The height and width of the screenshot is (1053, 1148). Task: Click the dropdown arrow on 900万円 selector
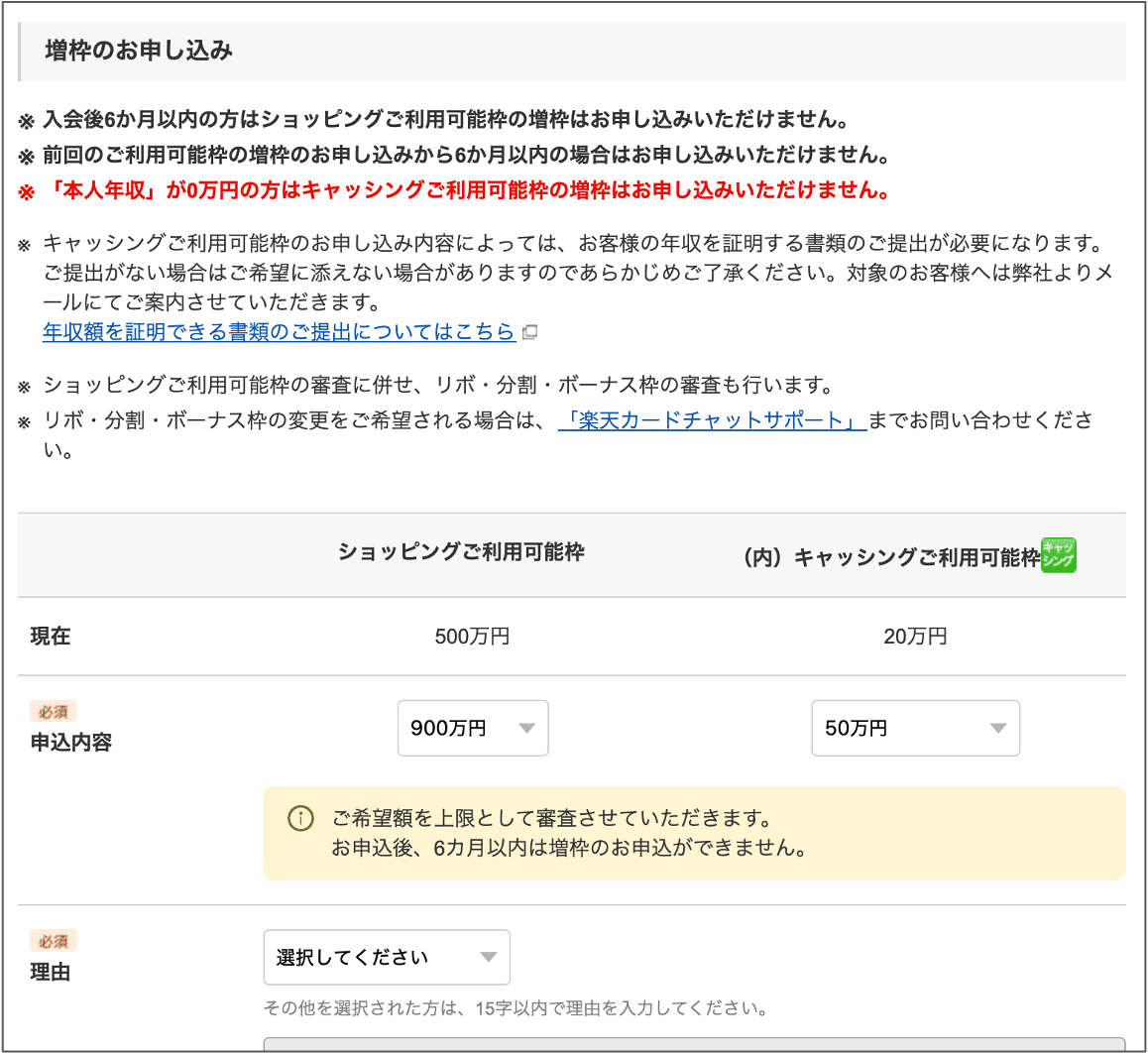click(x=526, y=728)
